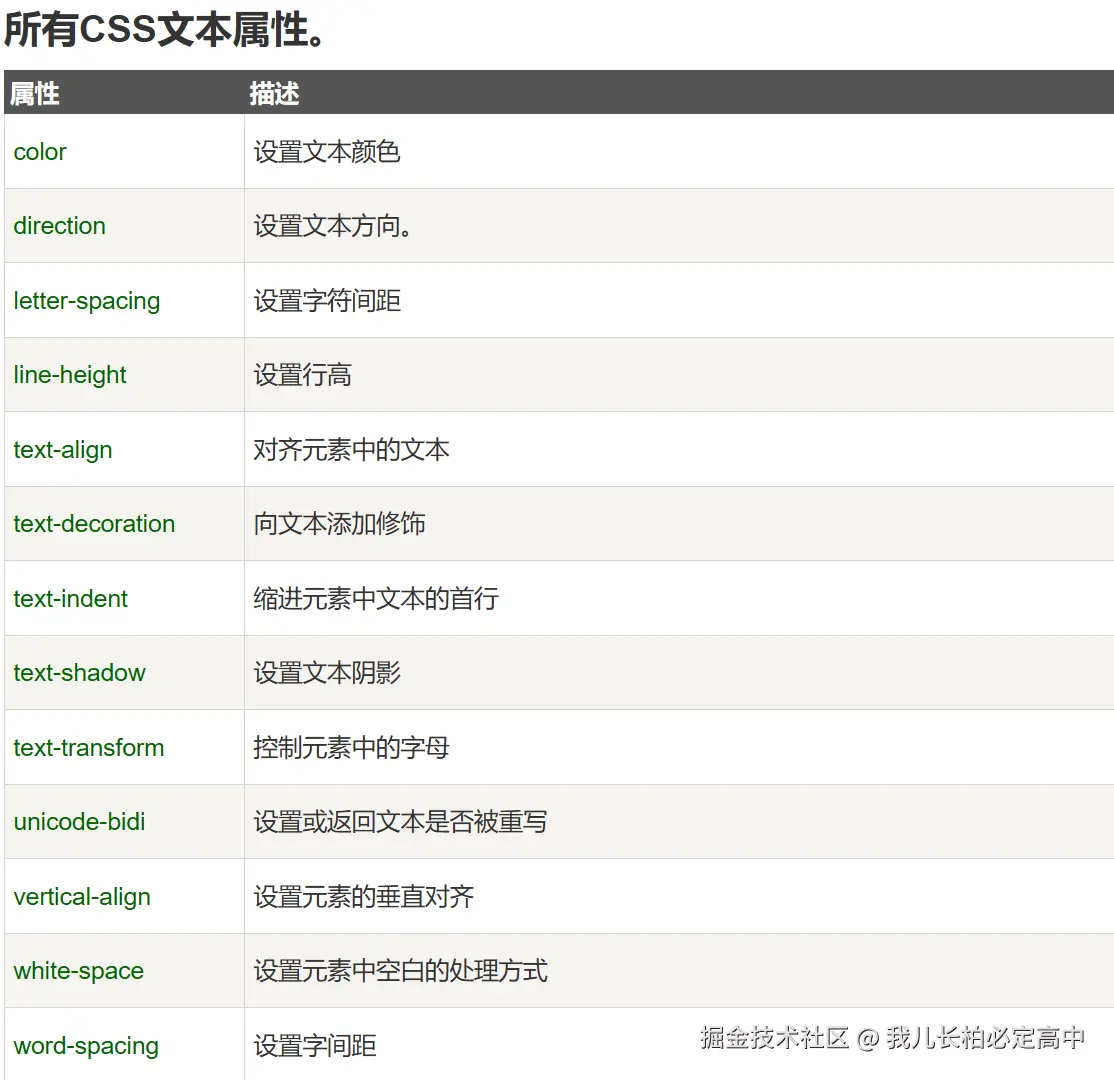Image resolution: width=1114 pixels, height=1080 pixels.
Task: Open the direction property link
Action: pos(60,226)
